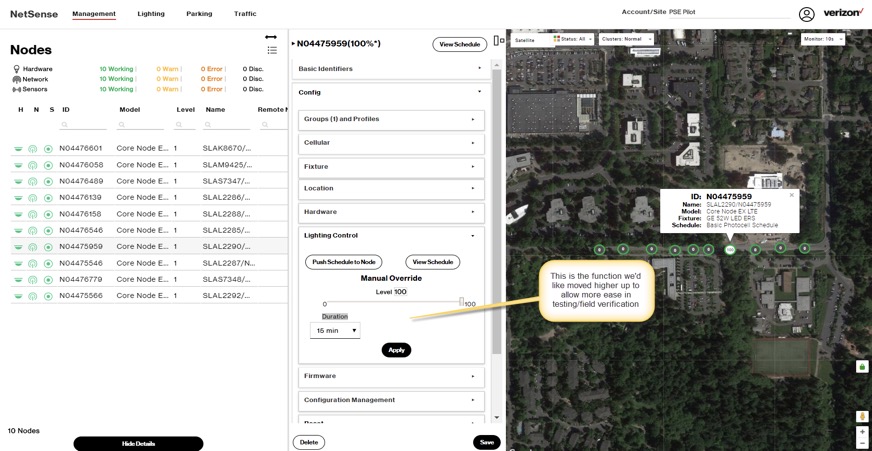
Task: Click the Name column search field
Action: pos(226,125)
